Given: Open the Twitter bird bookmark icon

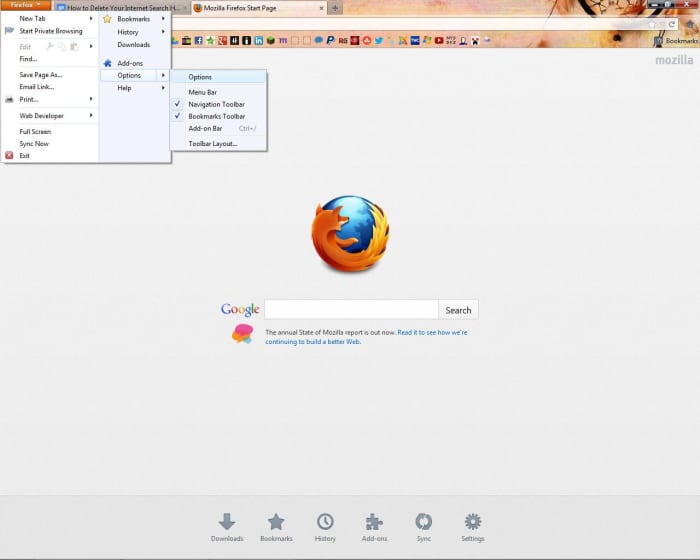Looking at the screenshot, I should (379, 41).
